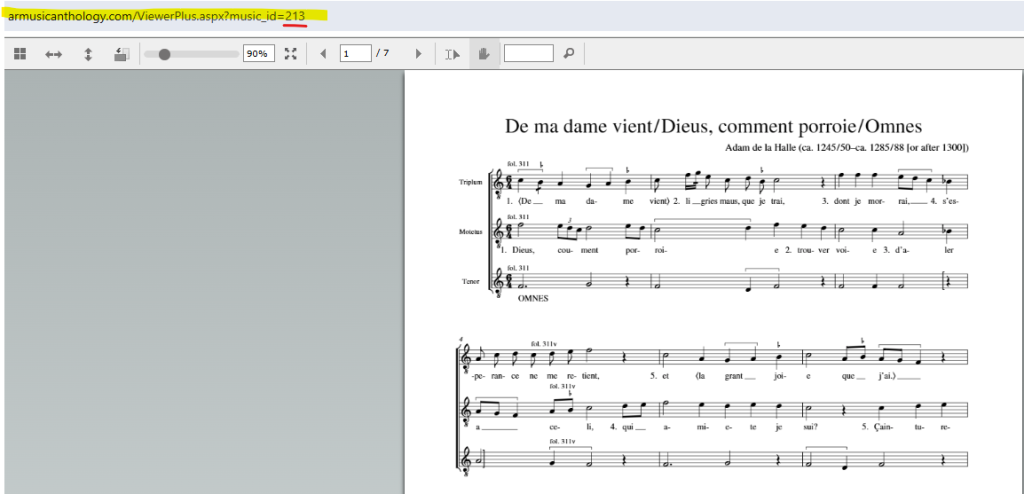Click the 90% zoom percentage field

point(259,54)
